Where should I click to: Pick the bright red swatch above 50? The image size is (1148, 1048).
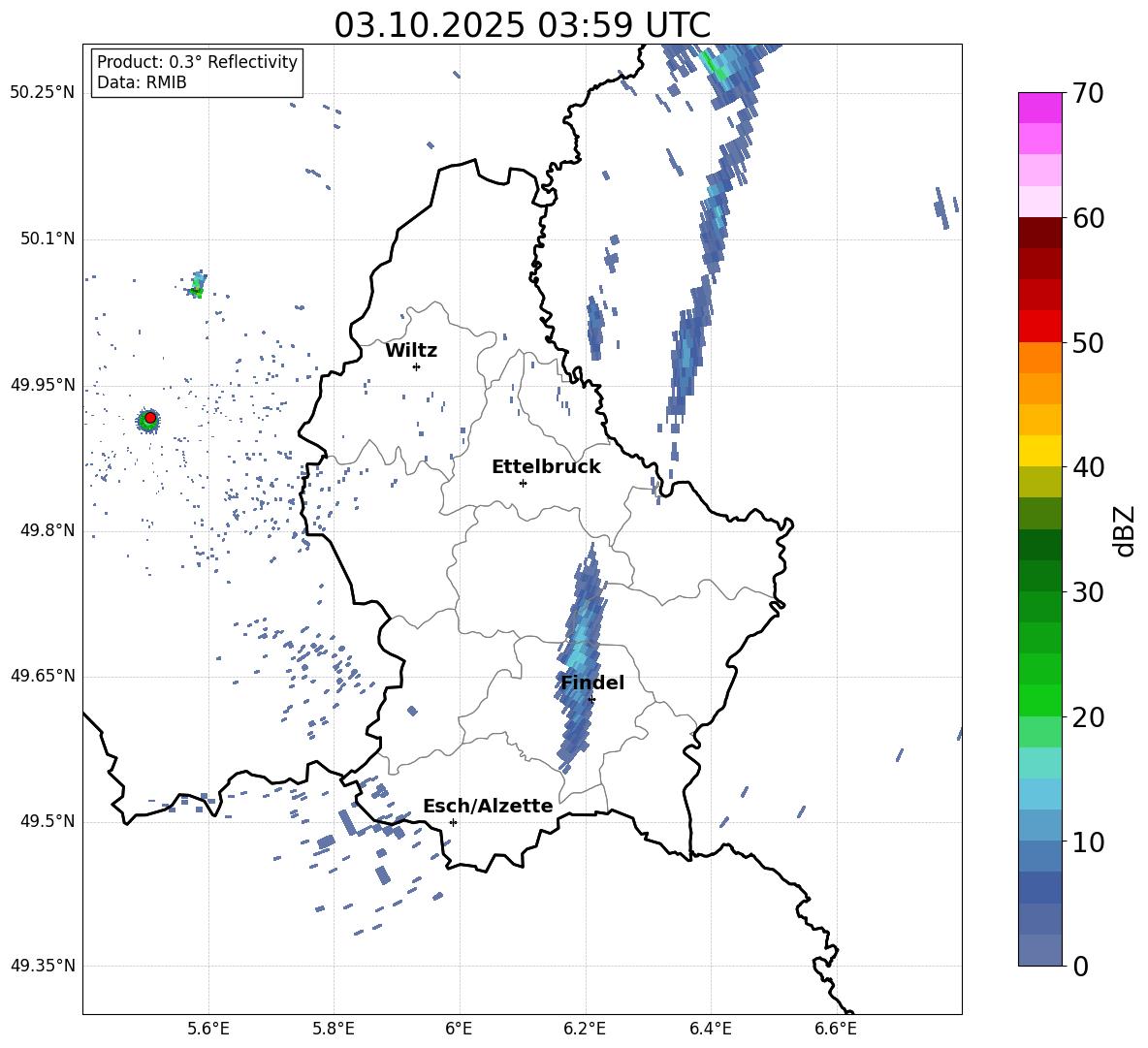point(1039,327)
